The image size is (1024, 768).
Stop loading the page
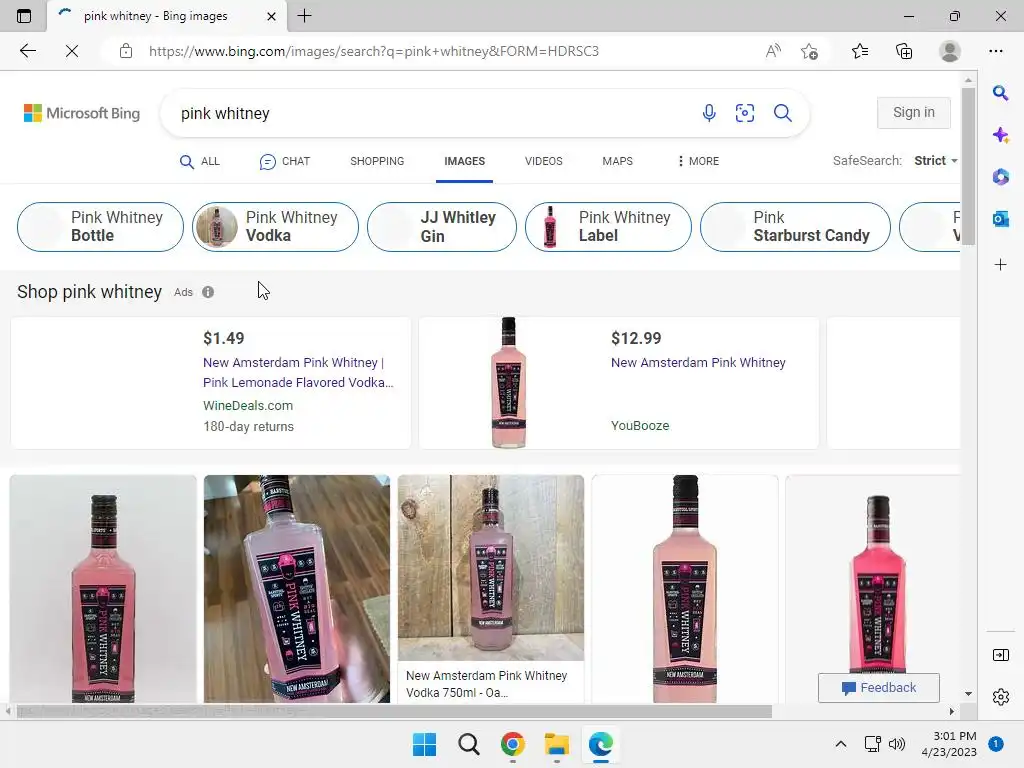[x=72, y=51]
